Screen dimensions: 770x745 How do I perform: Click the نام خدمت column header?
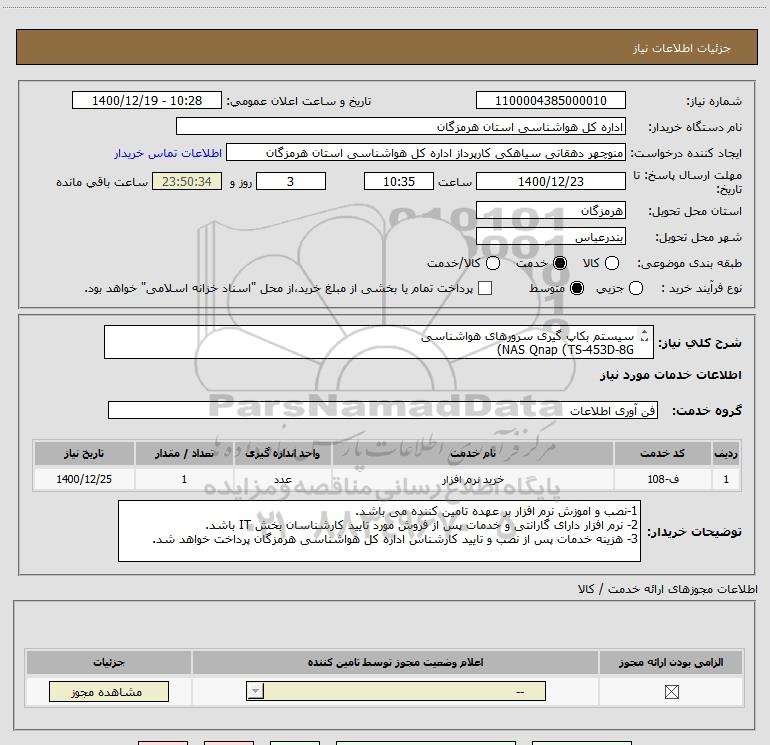(472, 453)
